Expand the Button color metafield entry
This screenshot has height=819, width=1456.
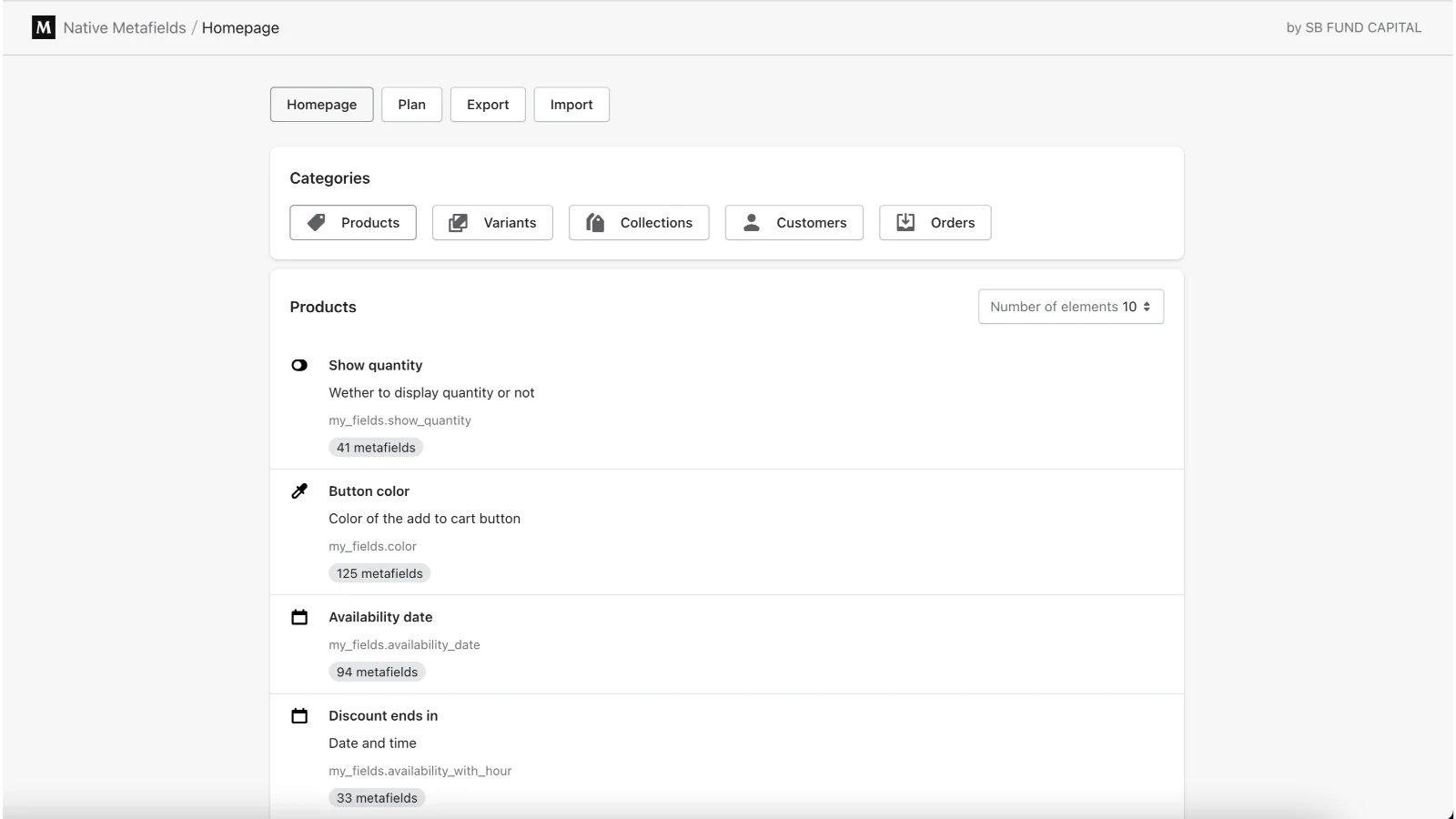369,490
